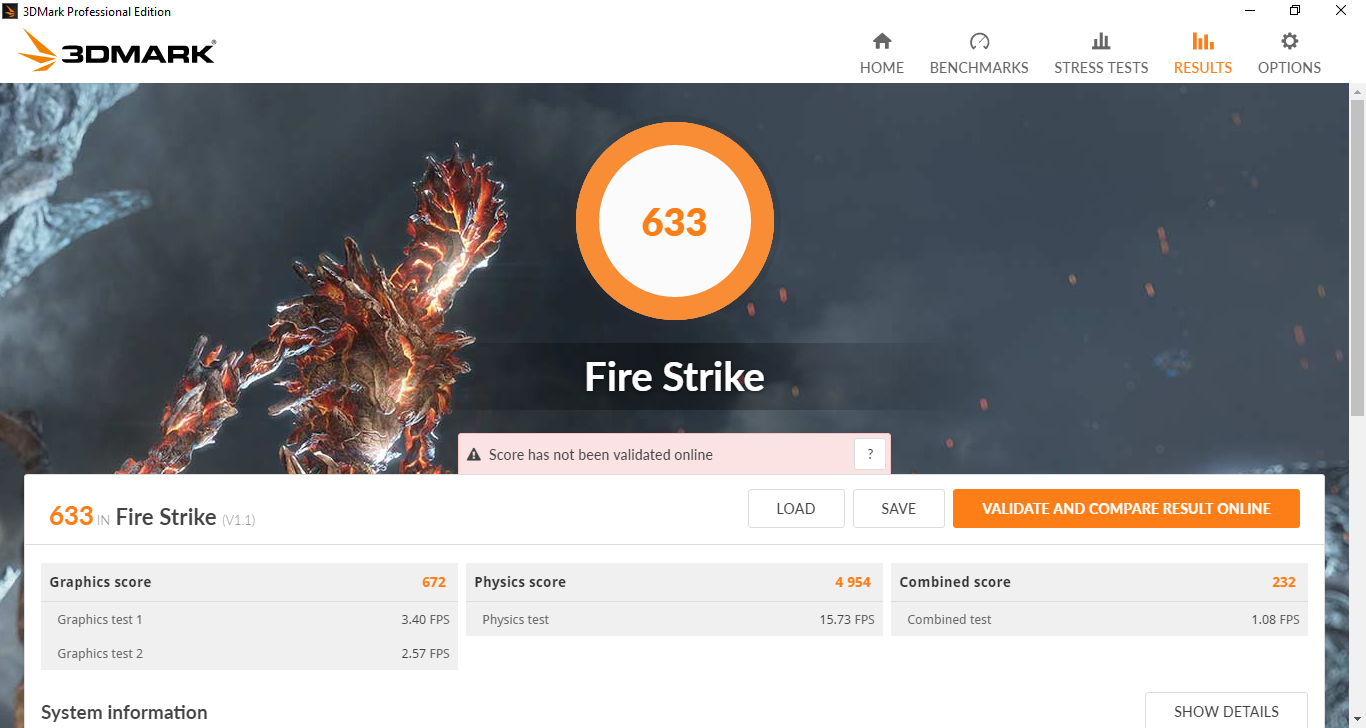Click the Graphics test 2 row label
Screen dimensions: 1366x728
100,653
